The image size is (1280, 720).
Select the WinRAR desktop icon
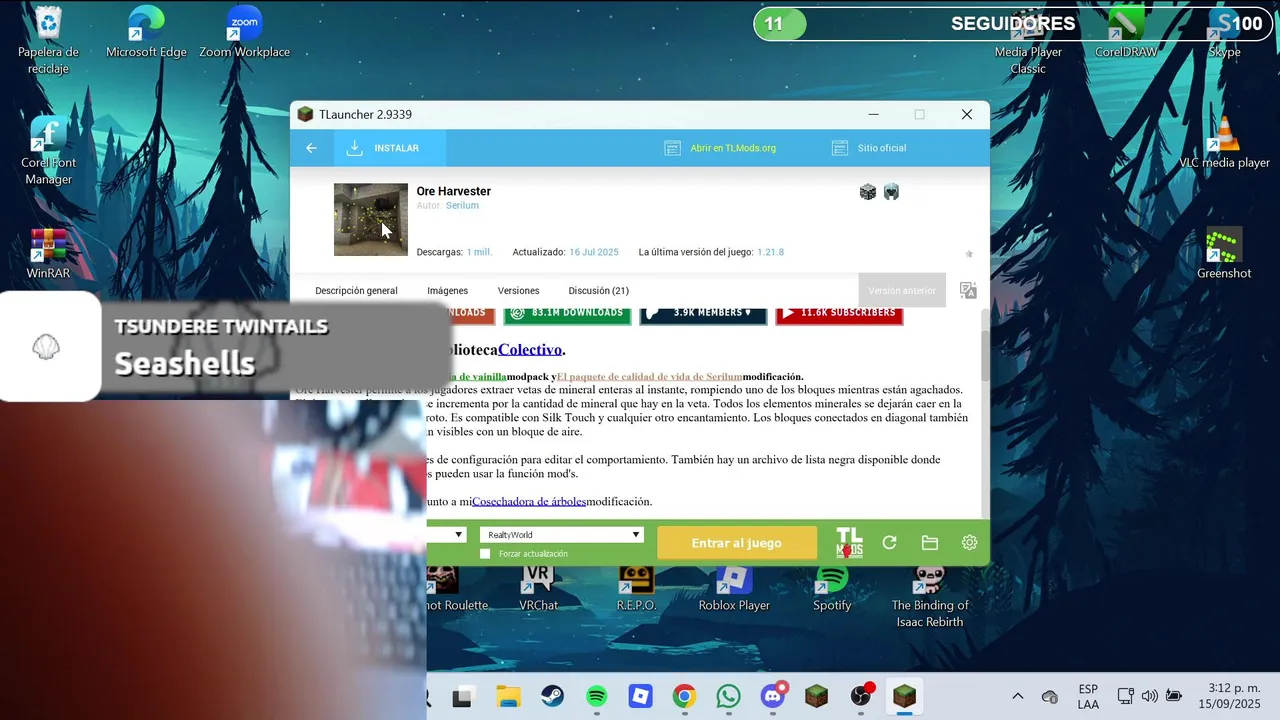tap(48, 254)
